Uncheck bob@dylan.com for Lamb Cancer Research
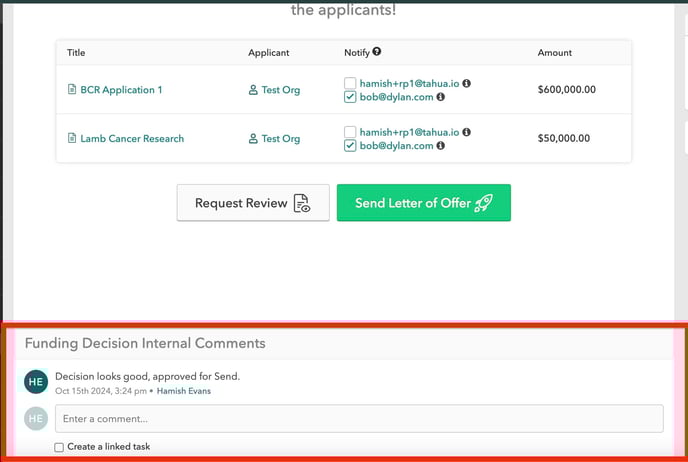688x462 pixels. tap(350, 146)
